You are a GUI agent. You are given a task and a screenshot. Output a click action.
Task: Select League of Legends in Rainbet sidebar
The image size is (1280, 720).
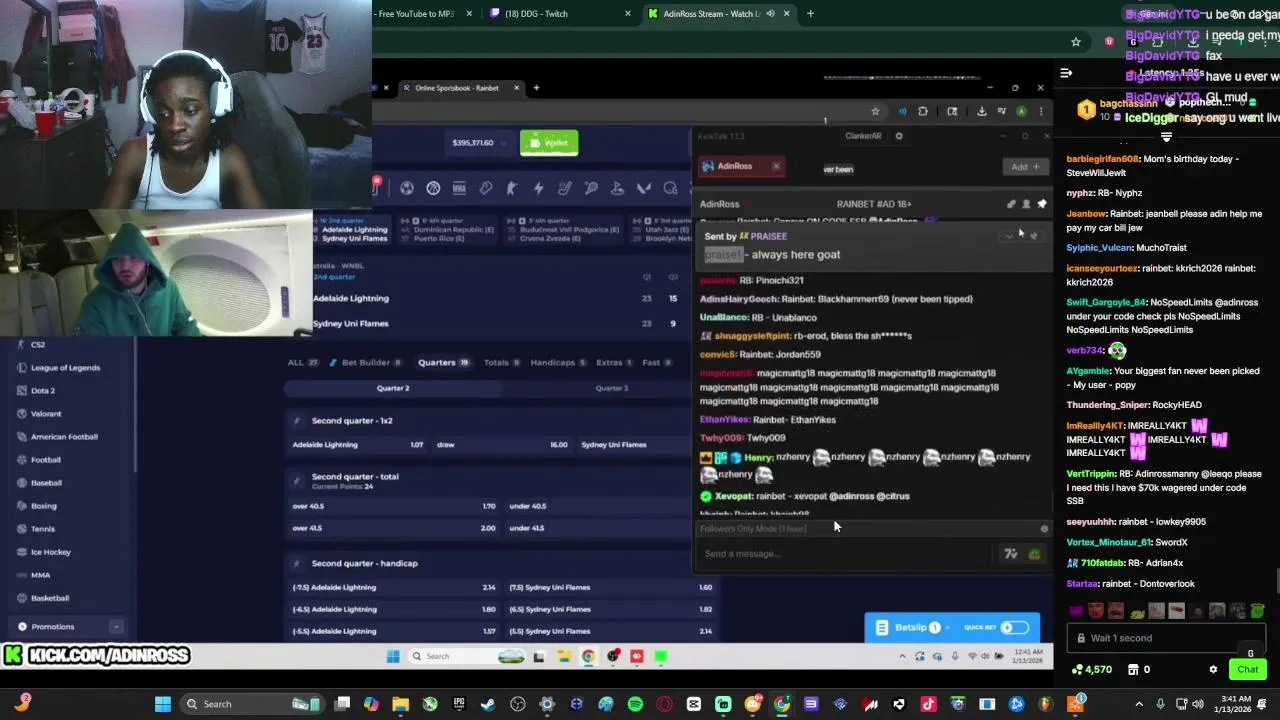65,368
